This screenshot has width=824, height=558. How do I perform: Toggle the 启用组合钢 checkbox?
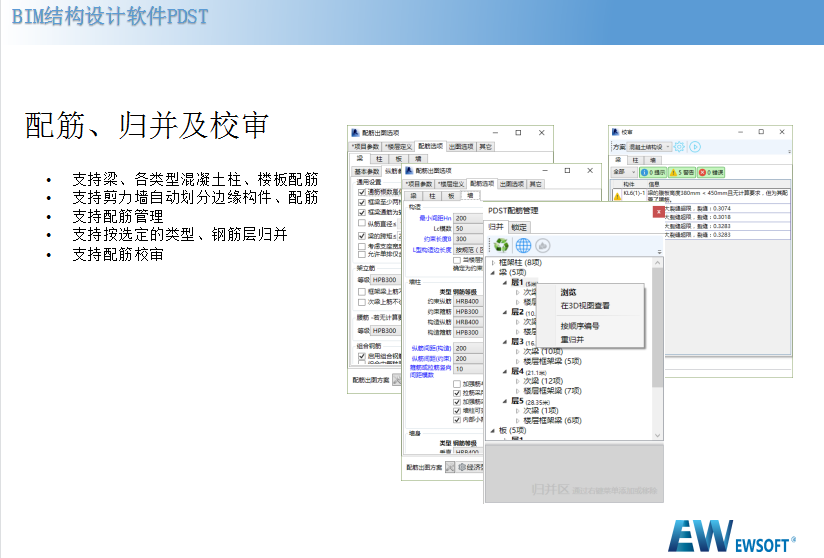[x=362, y=356]
